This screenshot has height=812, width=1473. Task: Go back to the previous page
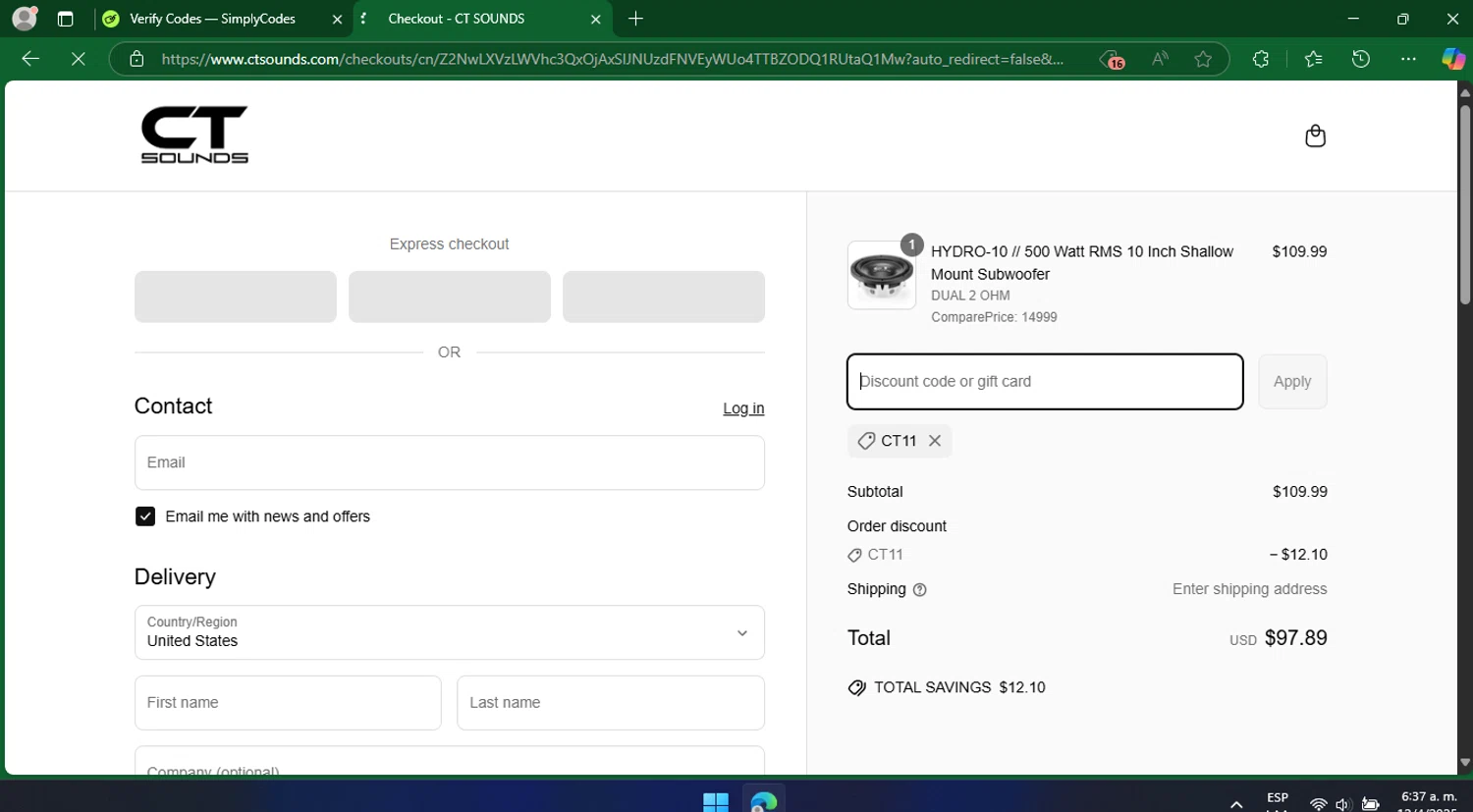coord(30,59)
